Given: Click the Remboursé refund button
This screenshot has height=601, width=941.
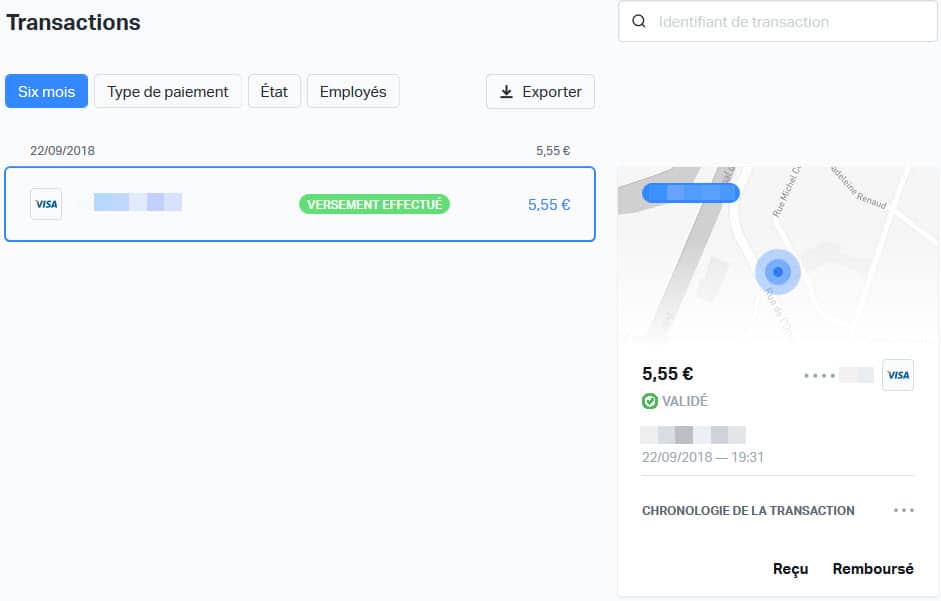Looking at the screenshot, I should tap(873, 569).
